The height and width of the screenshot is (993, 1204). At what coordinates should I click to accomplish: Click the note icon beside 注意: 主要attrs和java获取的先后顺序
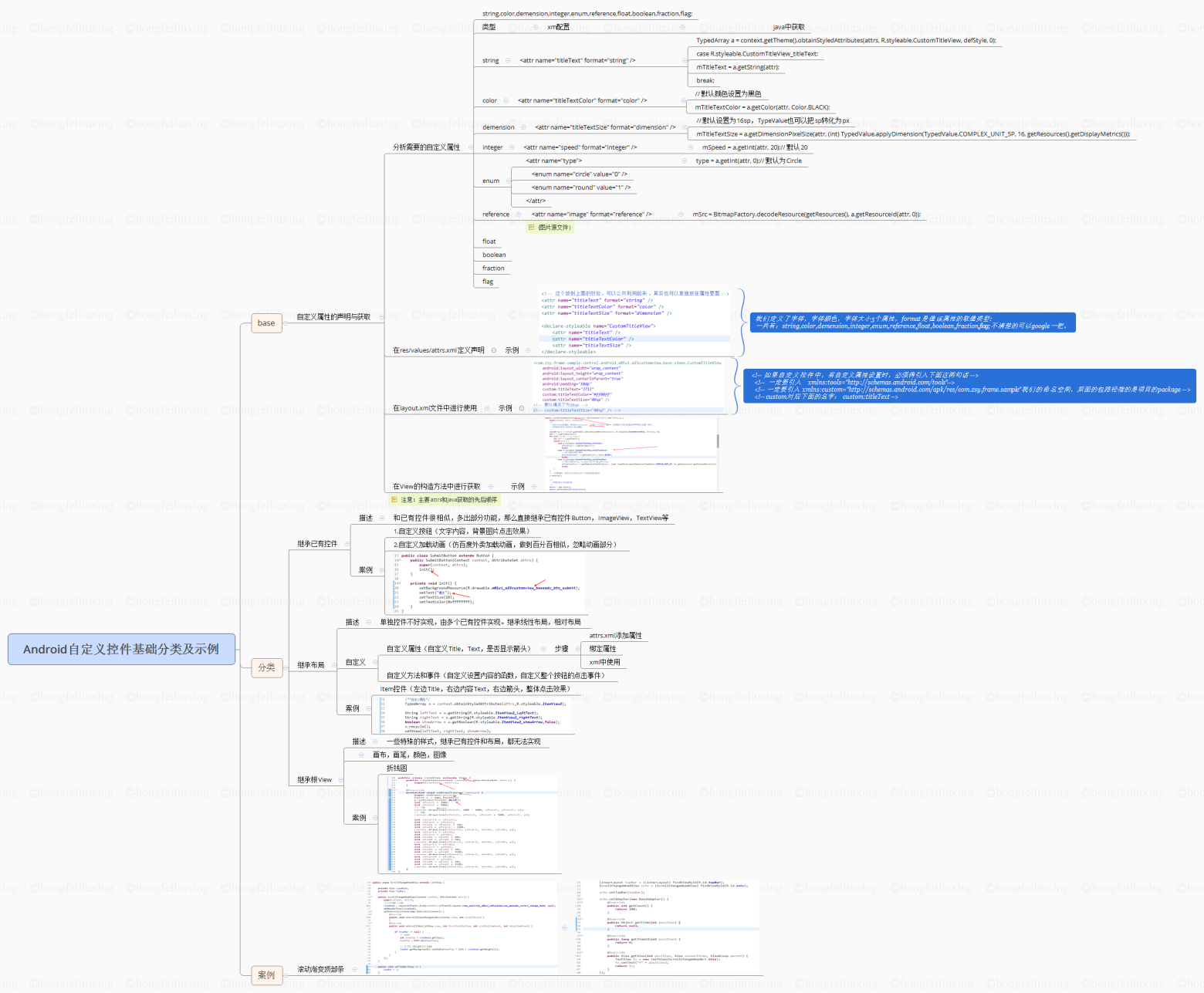click(394, 500)
